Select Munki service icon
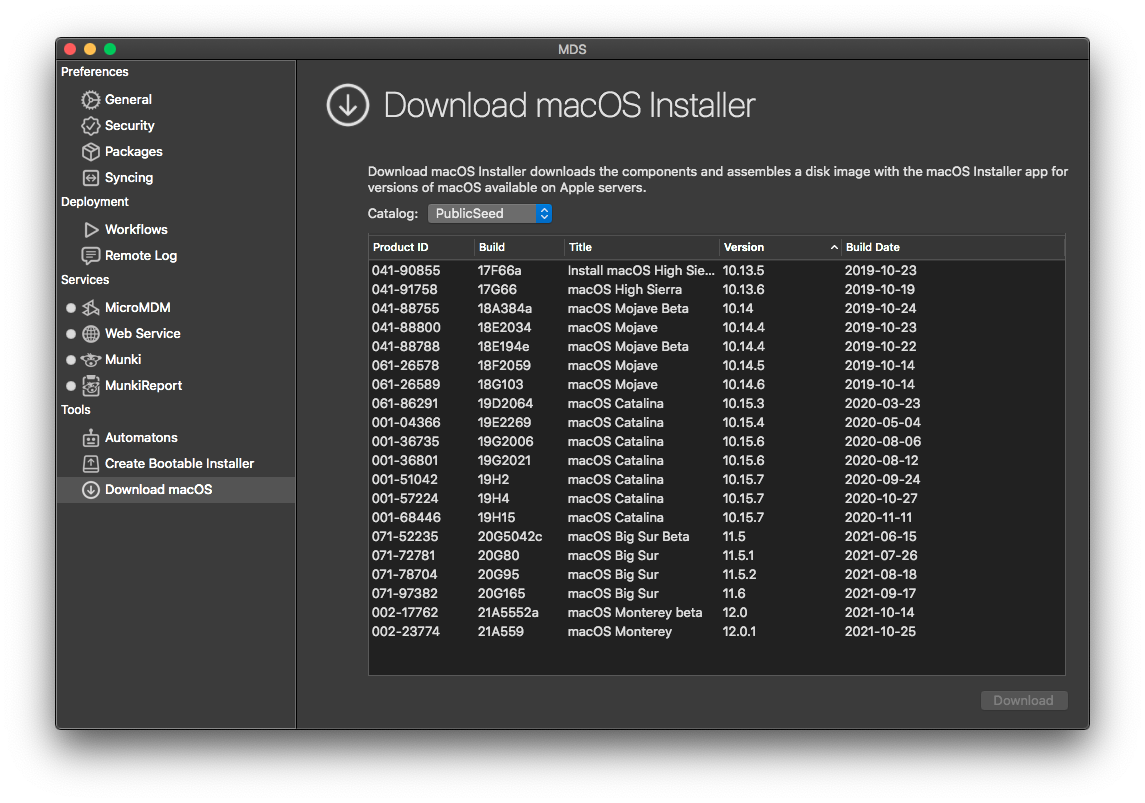1145x803 pixels. pyautogui.click(x=91, y=360)
